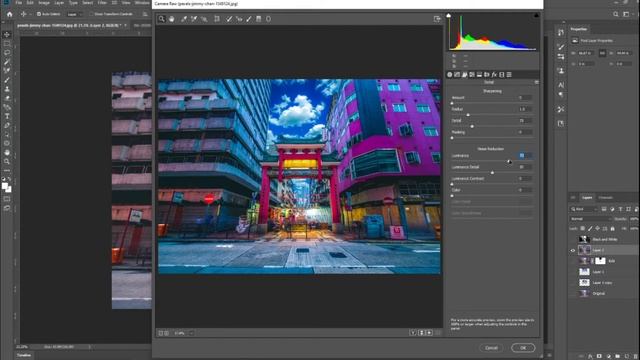640x360 pixels.
Task: Go to Photoshop Home screen icon
Action: (9, 14)
